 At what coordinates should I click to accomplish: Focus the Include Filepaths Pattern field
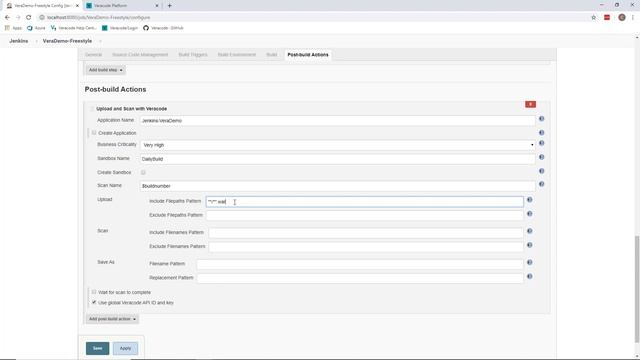click(364, 202)
